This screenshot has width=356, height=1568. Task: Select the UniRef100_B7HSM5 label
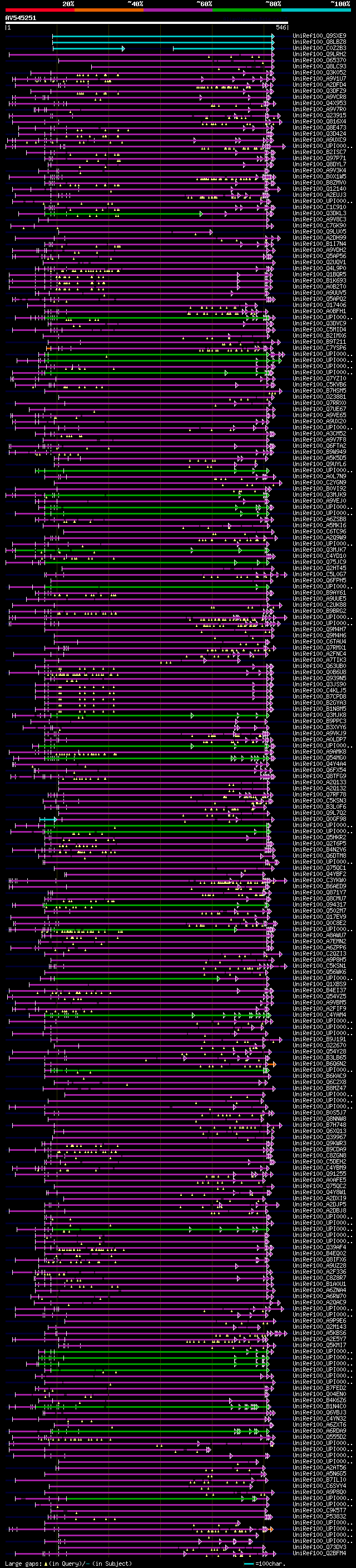pos(319,391)
